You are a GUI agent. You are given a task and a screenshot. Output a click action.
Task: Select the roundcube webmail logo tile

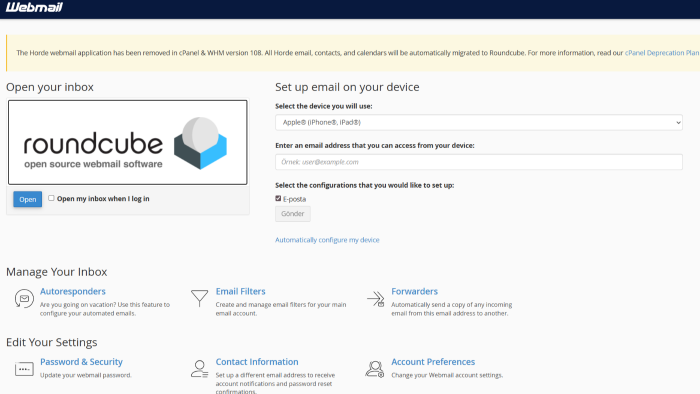[128, 142]
